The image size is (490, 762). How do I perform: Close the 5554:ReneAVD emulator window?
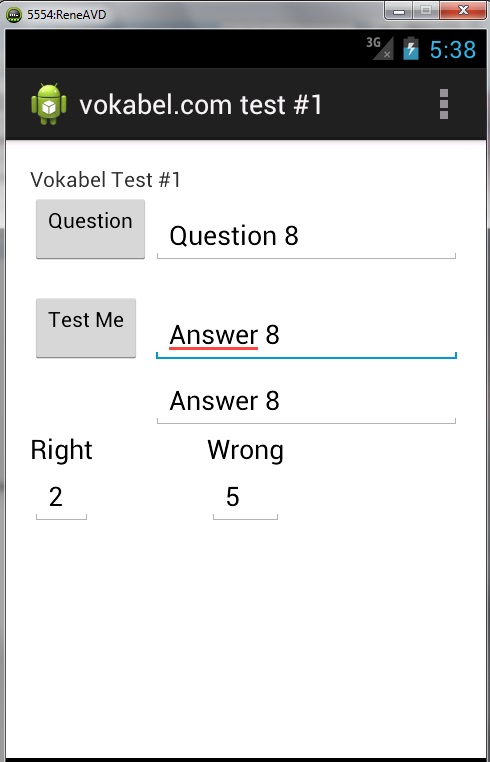tap(463, 11)
